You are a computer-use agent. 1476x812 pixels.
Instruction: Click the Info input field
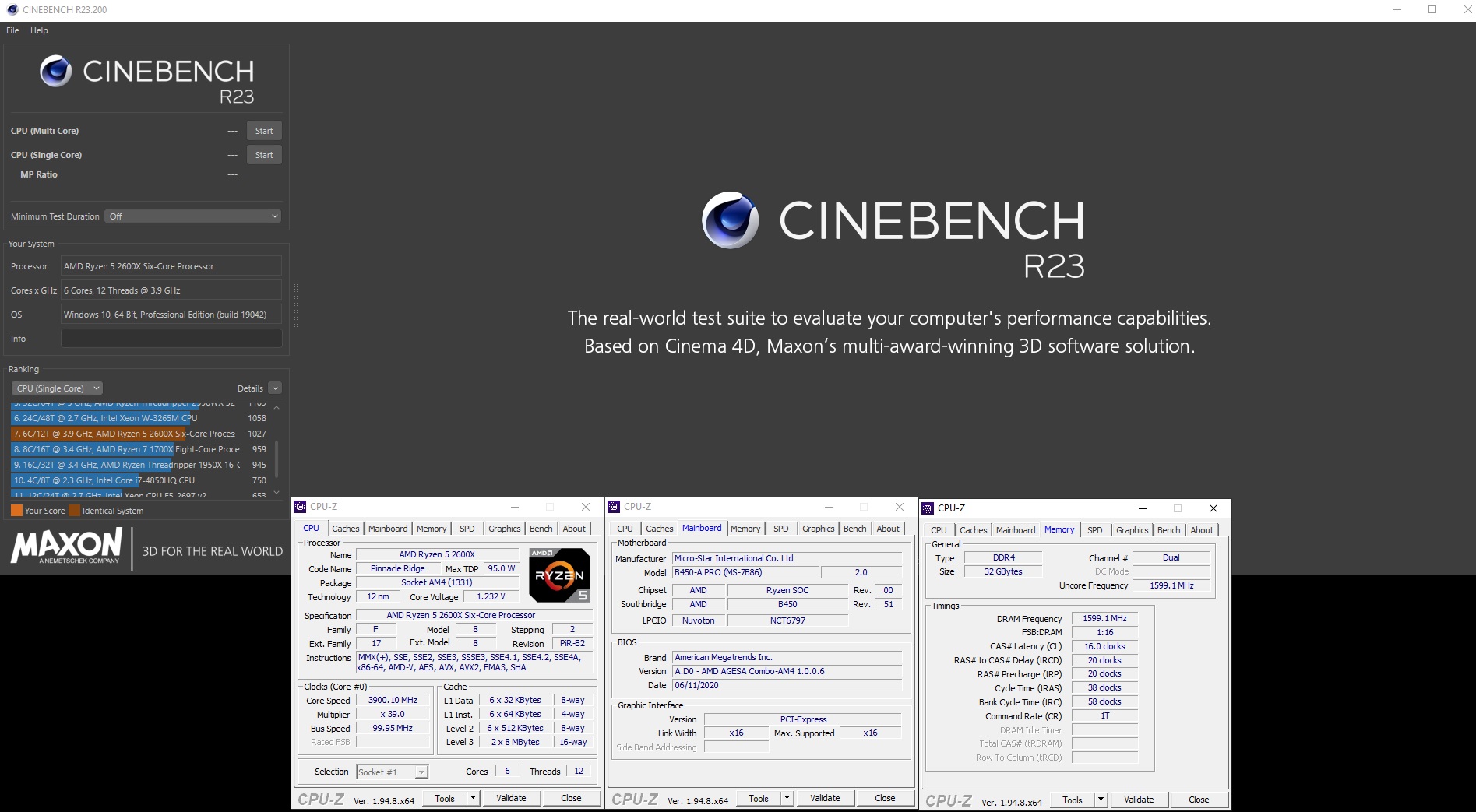[171, 339]
